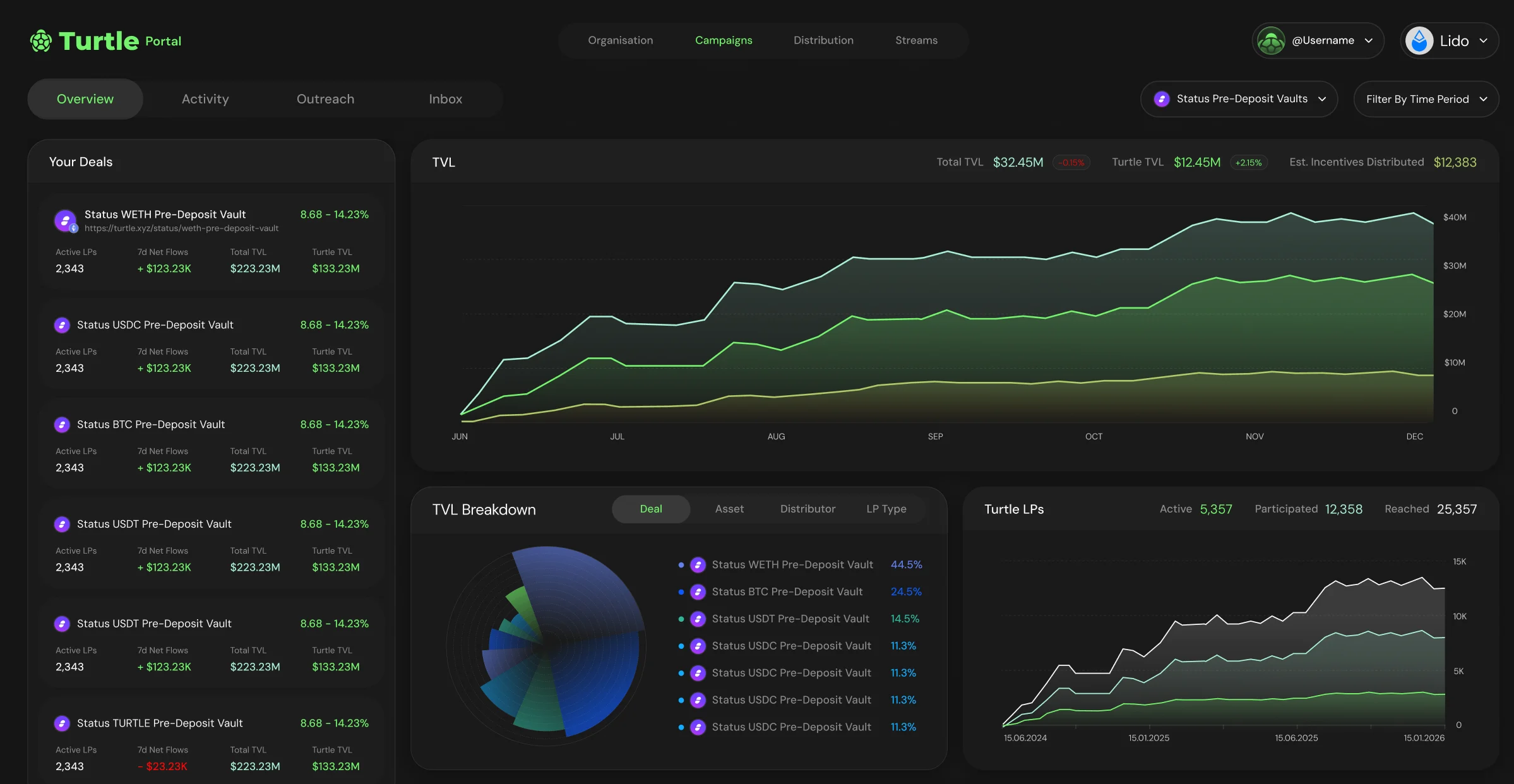Expand the @Username account dropdown chevron
1514x784 pixels.
[x=1369, y=41]
